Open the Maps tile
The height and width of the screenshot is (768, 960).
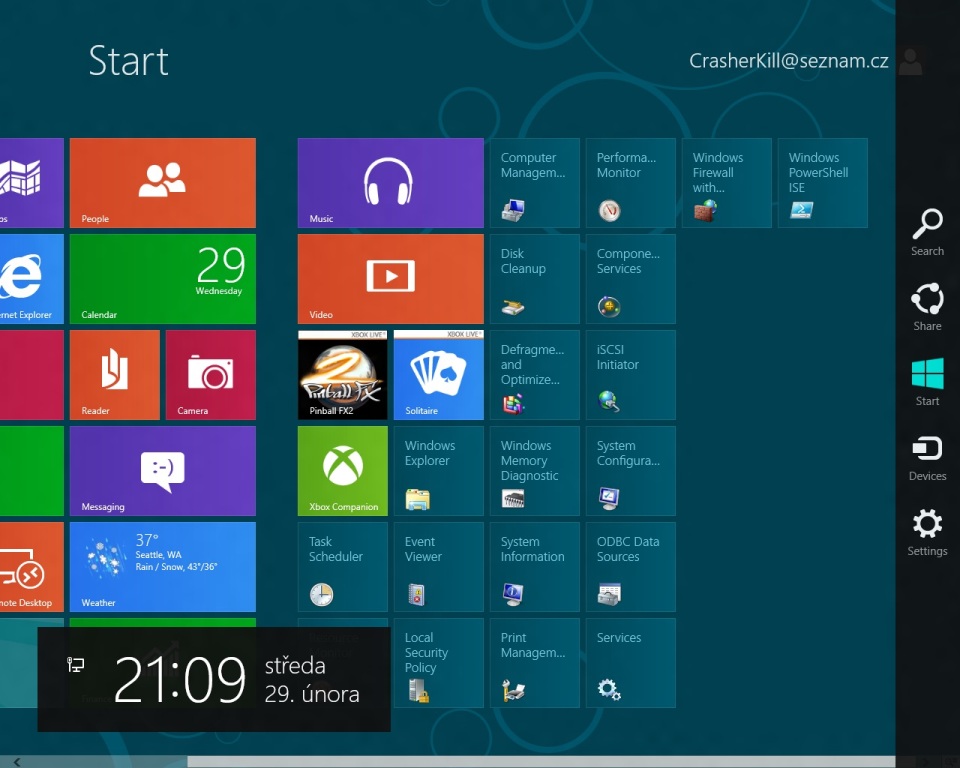(x=32, y=183)
